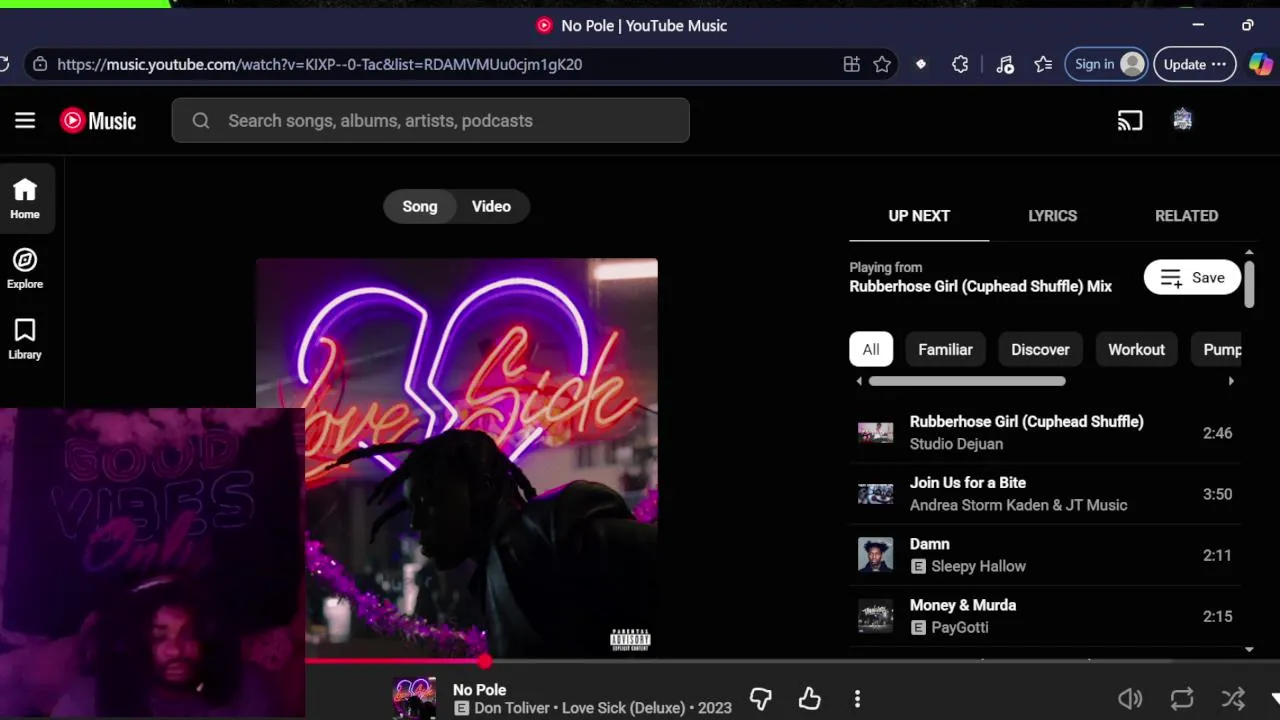Click the Update button's three-dot menu
The image size is (1280, 720).
pos(1218,64)
